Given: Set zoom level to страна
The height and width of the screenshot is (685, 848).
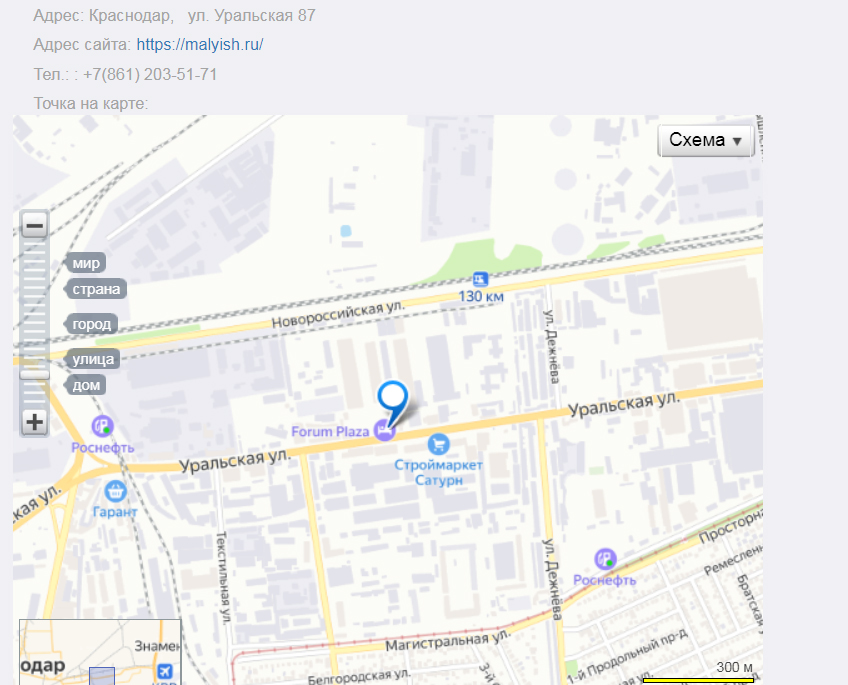Looking at the screenshot, I should [x=96, y=289].
